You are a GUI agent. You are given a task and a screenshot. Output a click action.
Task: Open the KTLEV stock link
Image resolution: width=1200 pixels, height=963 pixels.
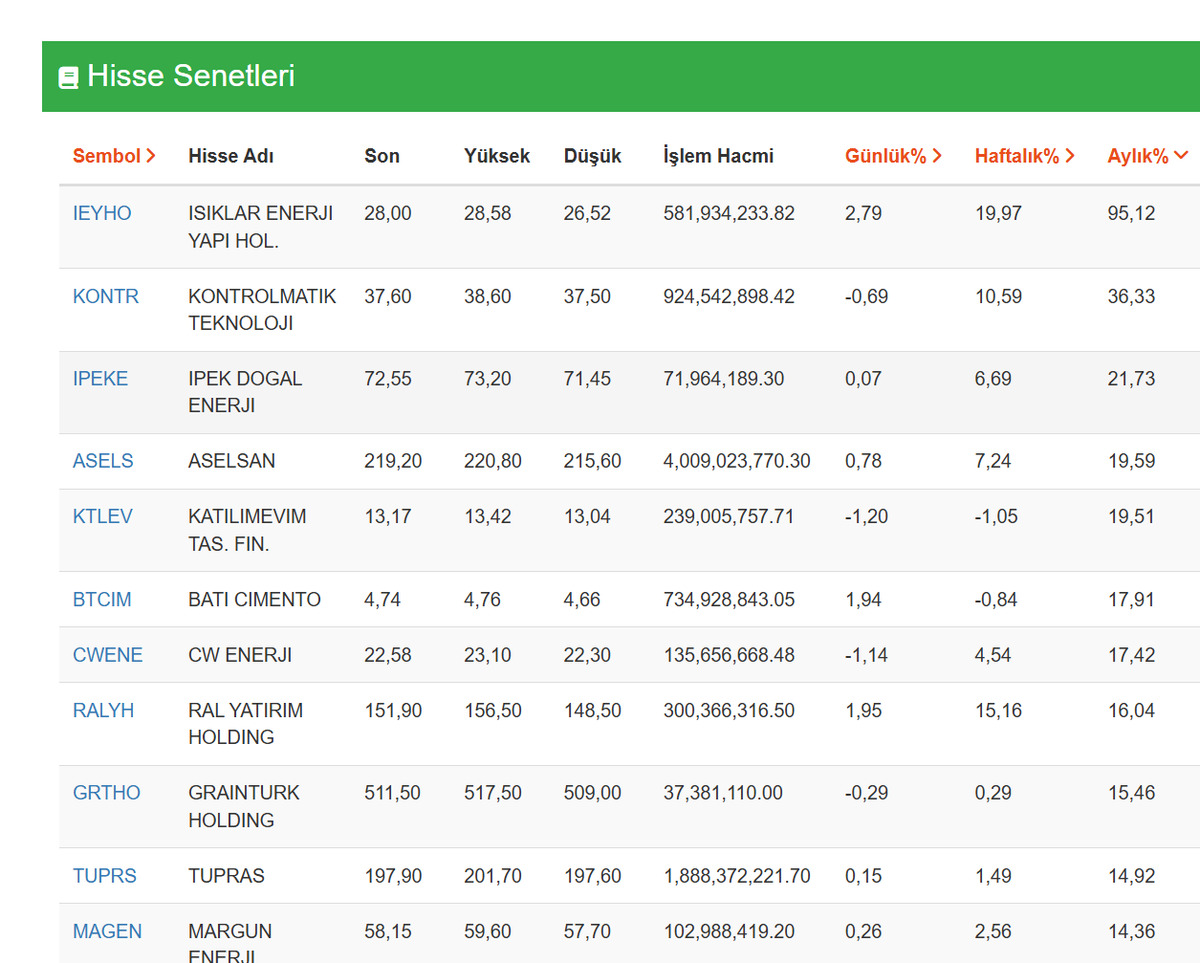[103, 517]
